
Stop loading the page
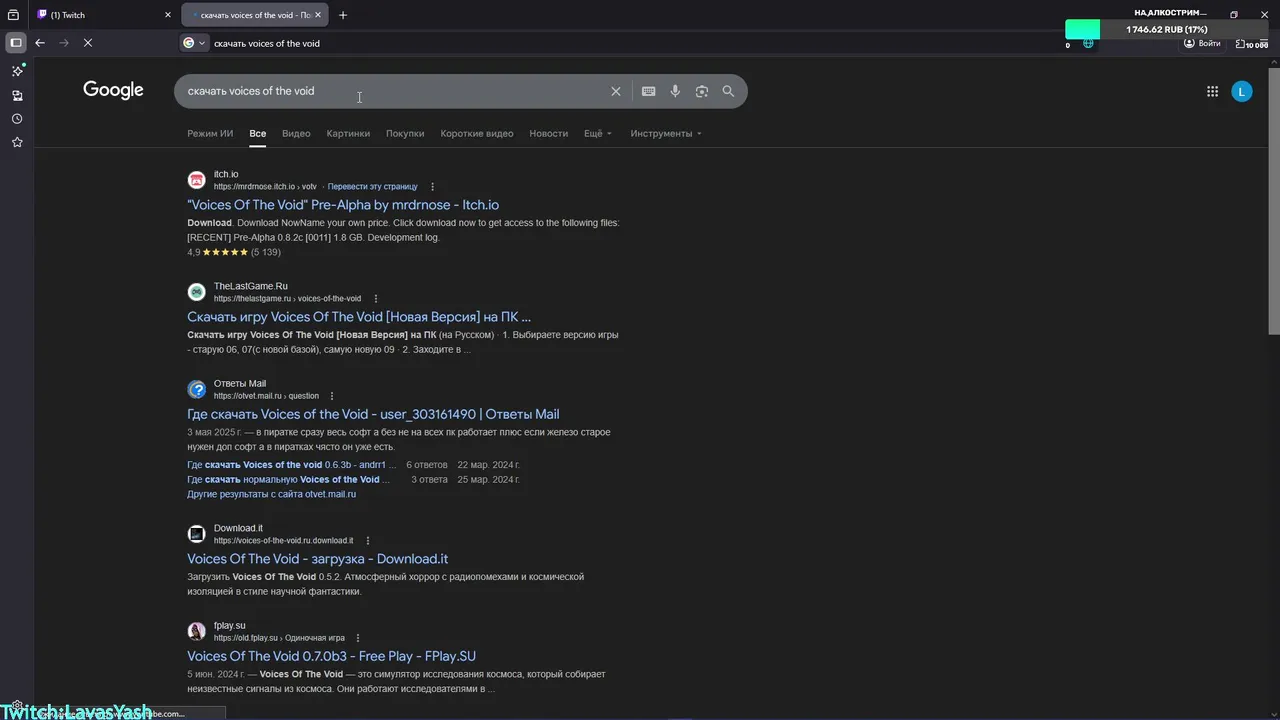point(88,43)
